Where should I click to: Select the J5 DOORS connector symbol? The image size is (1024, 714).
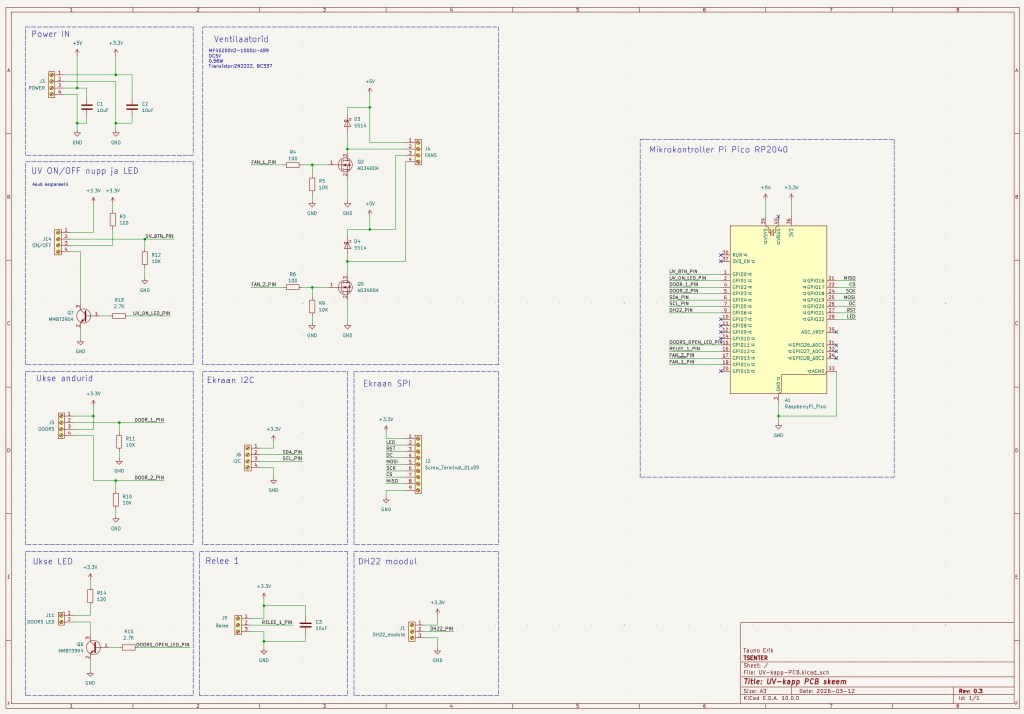pyautogui.click(x=61, y=426)
